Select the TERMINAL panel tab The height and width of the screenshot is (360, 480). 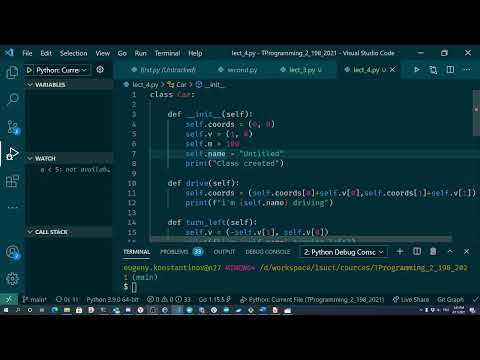(137, 252)
